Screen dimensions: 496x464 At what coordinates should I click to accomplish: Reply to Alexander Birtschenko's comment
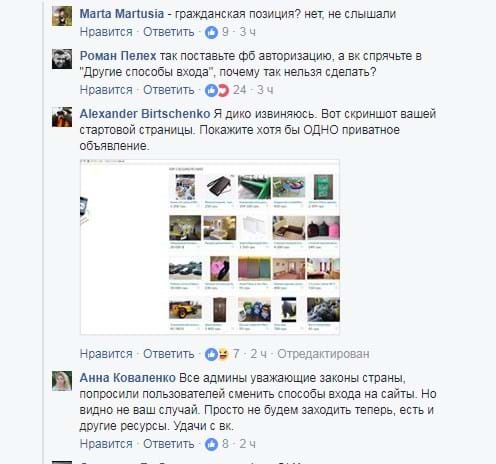[x=169, y=354]
